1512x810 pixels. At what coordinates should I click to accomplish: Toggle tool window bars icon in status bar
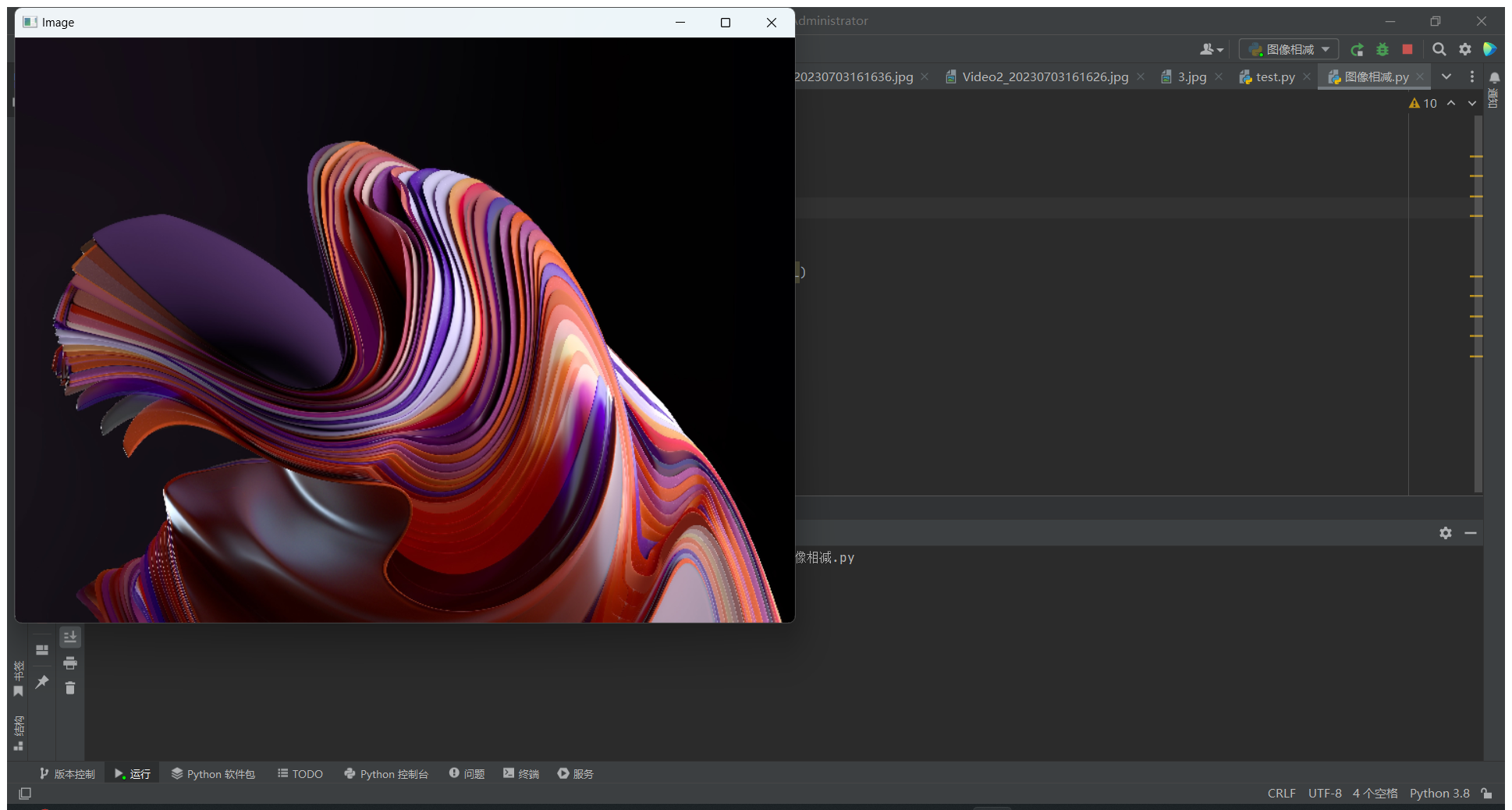25,794
